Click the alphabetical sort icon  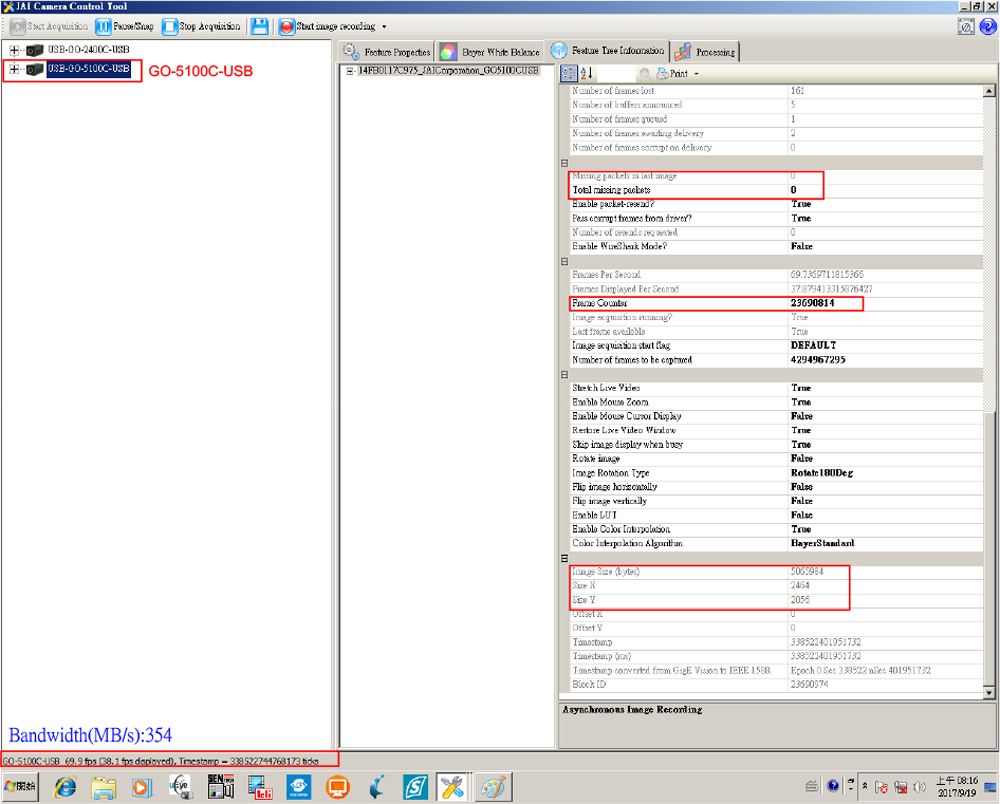click(587, 73)
